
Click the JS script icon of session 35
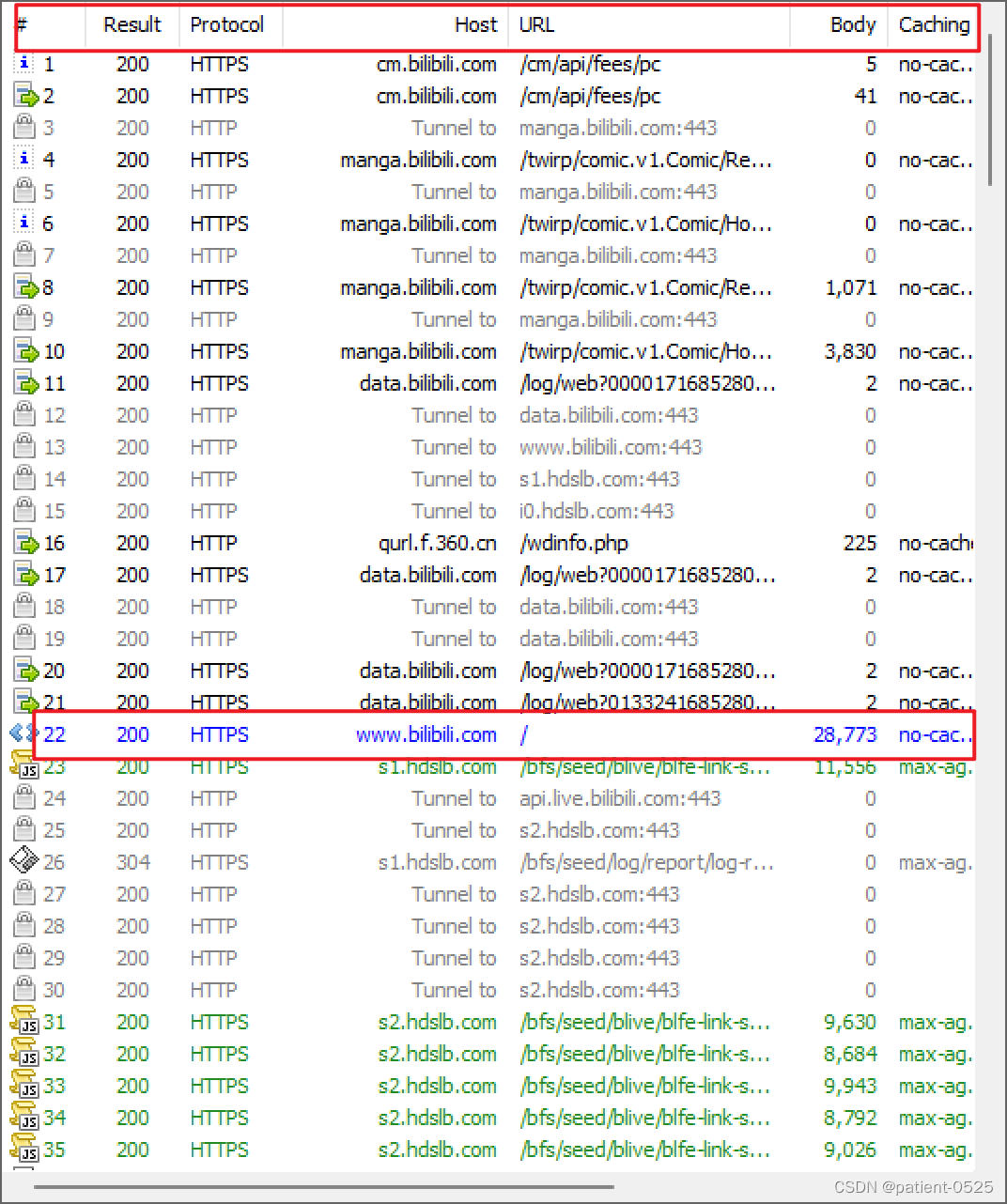[24, 1149]
